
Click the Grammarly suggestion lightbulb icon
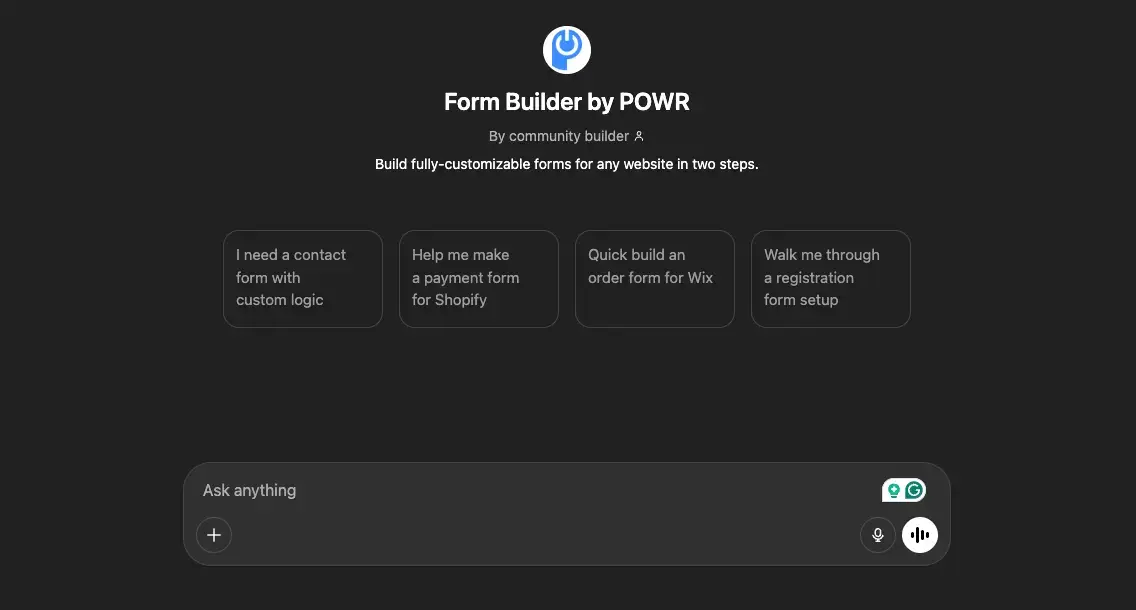pyautogui.click(x=893, y=490)
